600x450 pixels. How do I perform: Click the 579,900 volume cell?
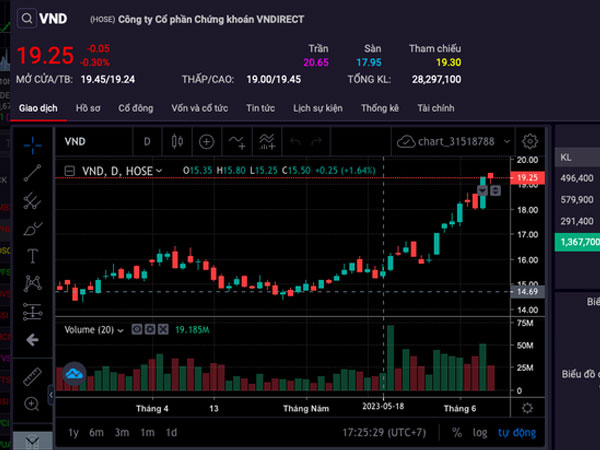tap(577, 200)
